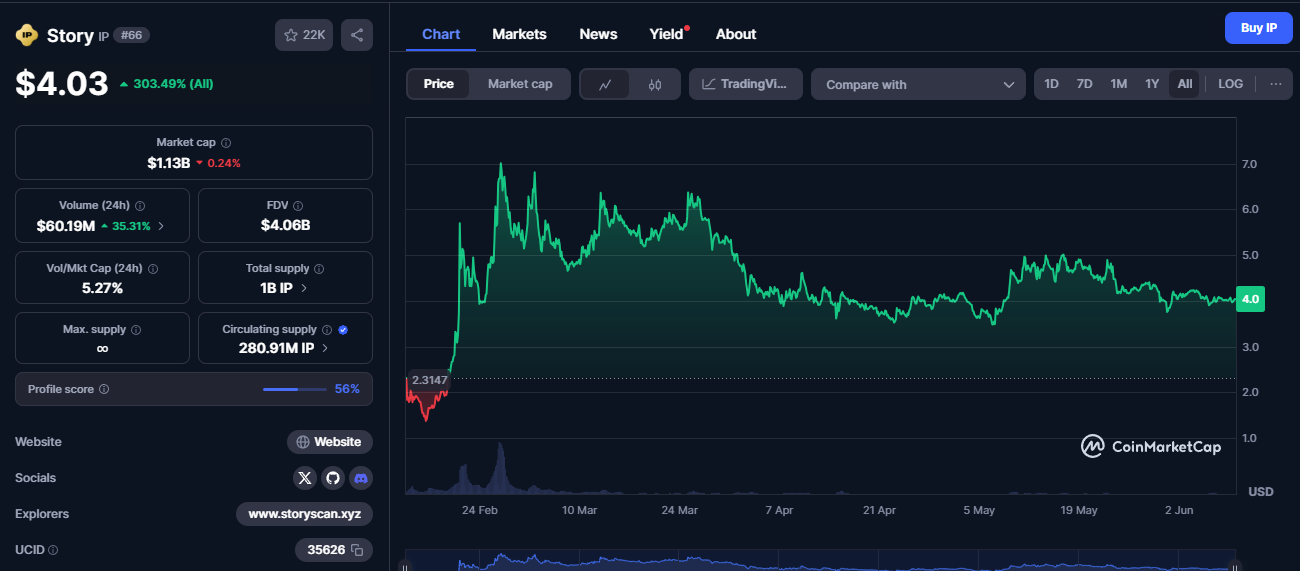Screen dimensions: 1300x571
Task: Click the left handle of range navigator
Action: click(406, 566)
